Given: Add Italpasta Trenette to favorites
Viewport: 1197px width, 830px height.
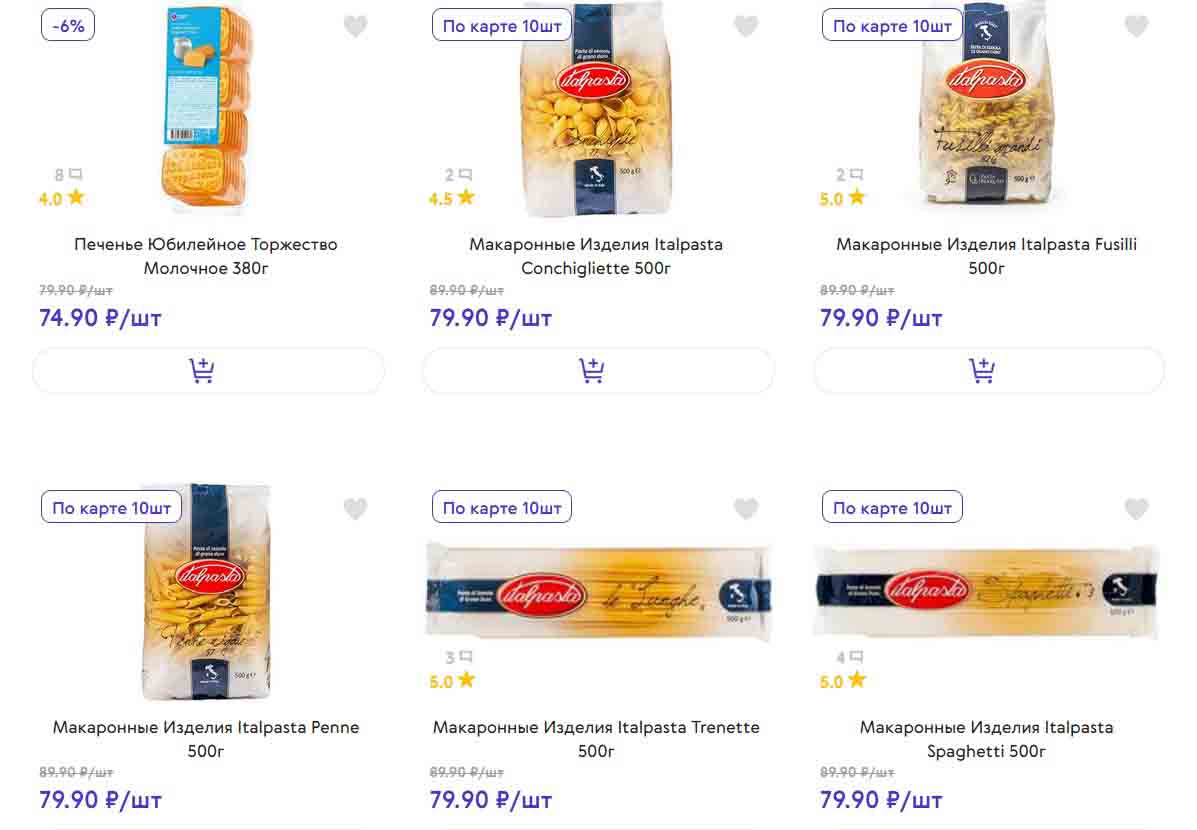Looking at the screenshot, I should click(x=746, y=509).
